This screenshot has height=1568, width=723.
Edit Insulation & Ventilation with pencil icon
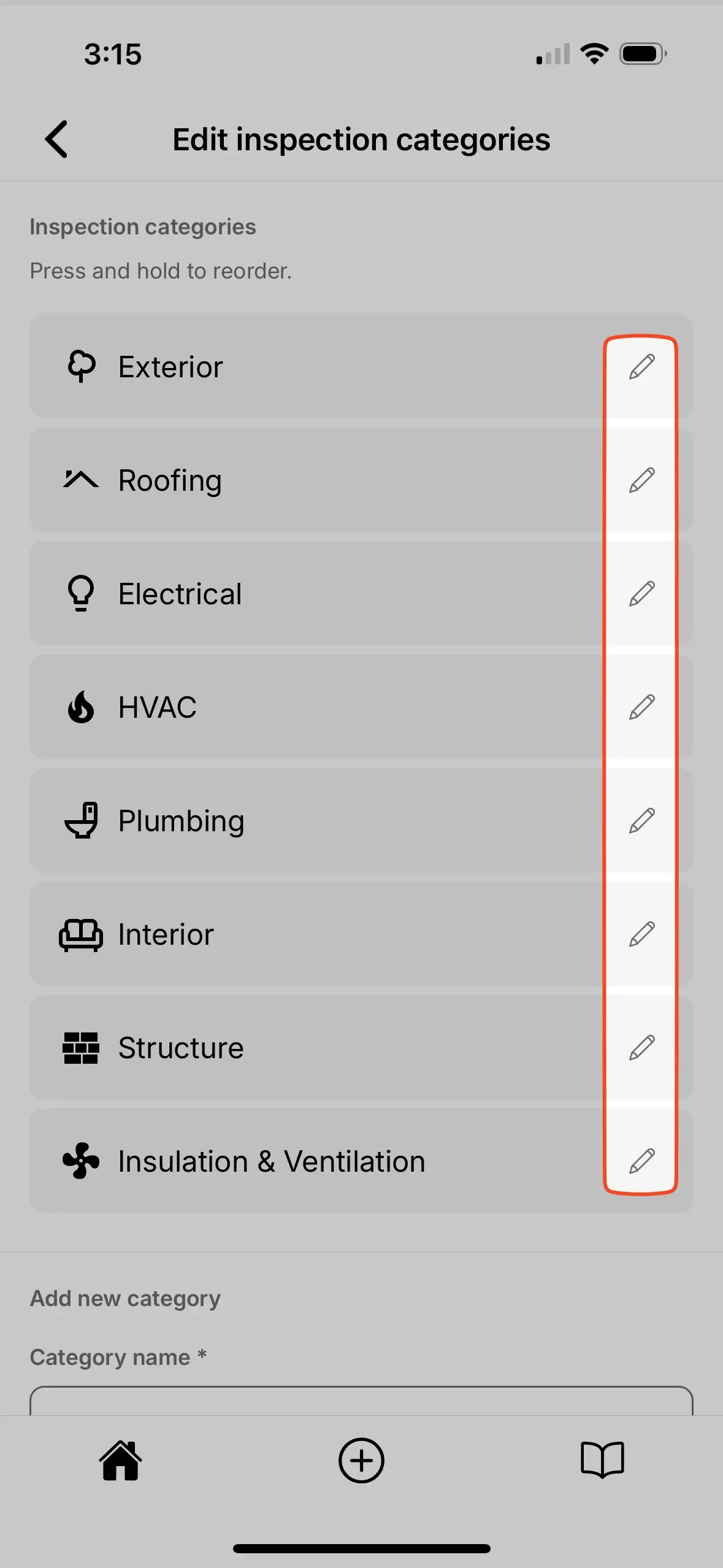point(641,1161)
